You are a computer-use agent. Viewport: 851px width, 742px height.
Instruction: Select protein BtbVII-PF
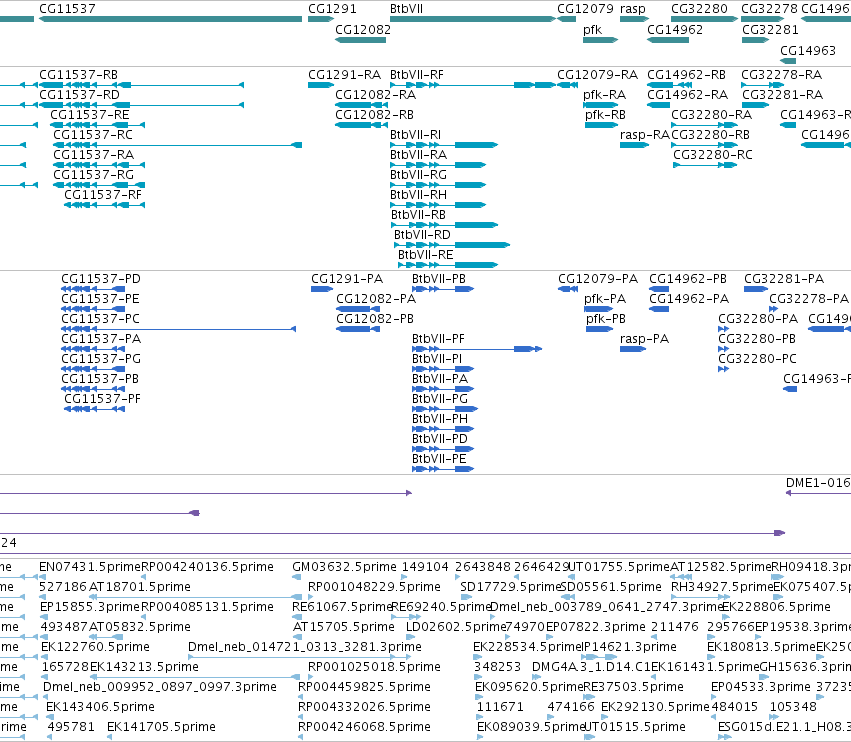pos(477,349)
